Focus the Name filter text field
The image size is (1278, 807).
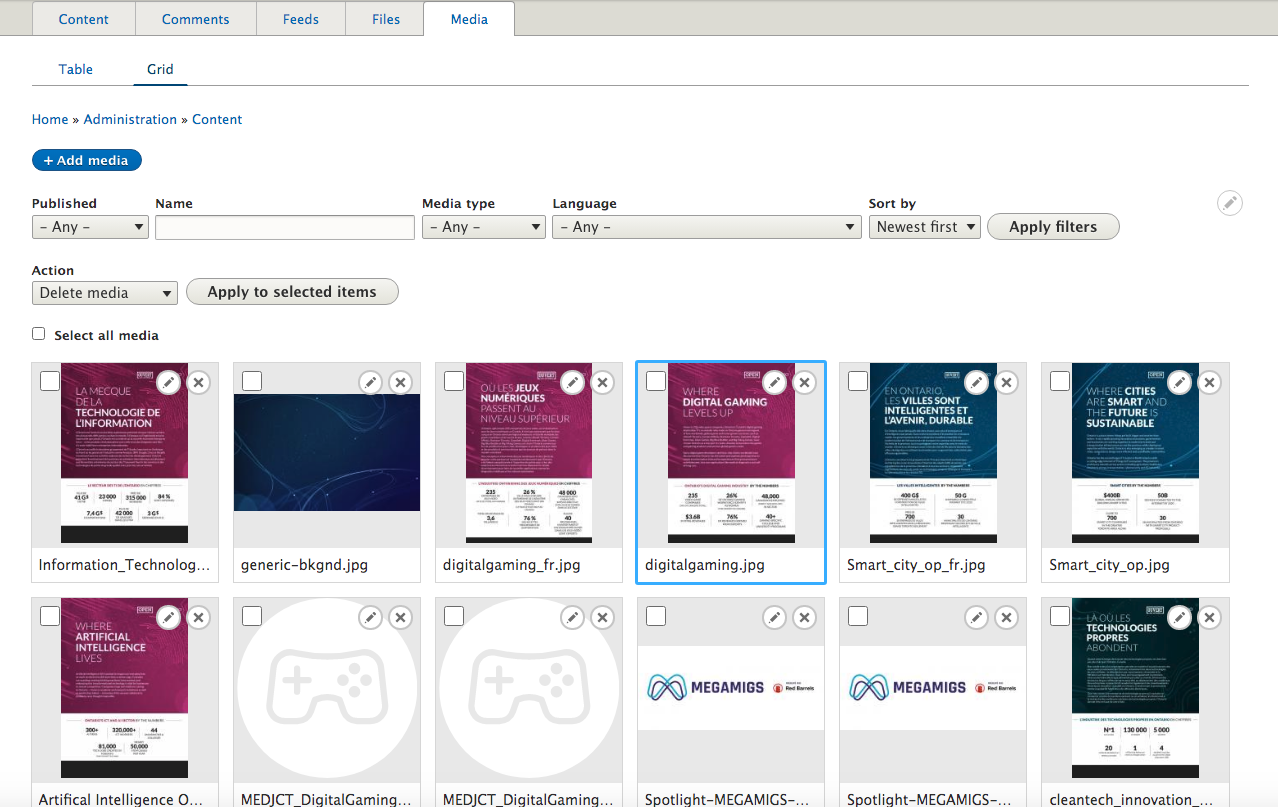(285, 227)
